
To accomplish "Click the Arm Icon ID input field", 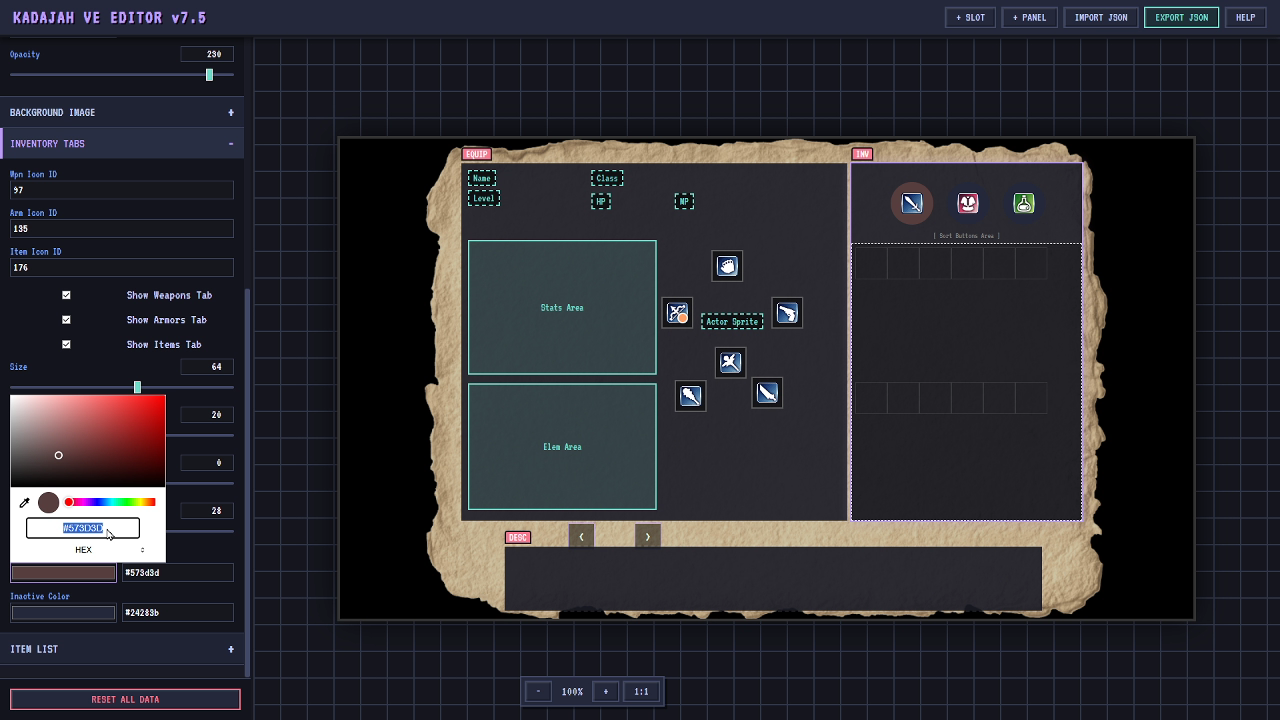I will click(122, 229).
